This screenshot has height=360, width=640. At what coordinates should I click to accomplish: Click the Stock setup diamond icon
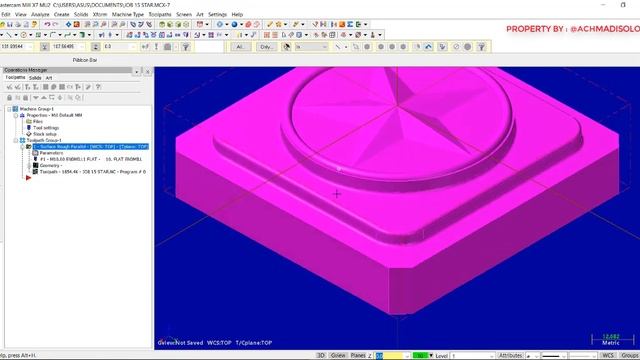[x=29, y=134]
